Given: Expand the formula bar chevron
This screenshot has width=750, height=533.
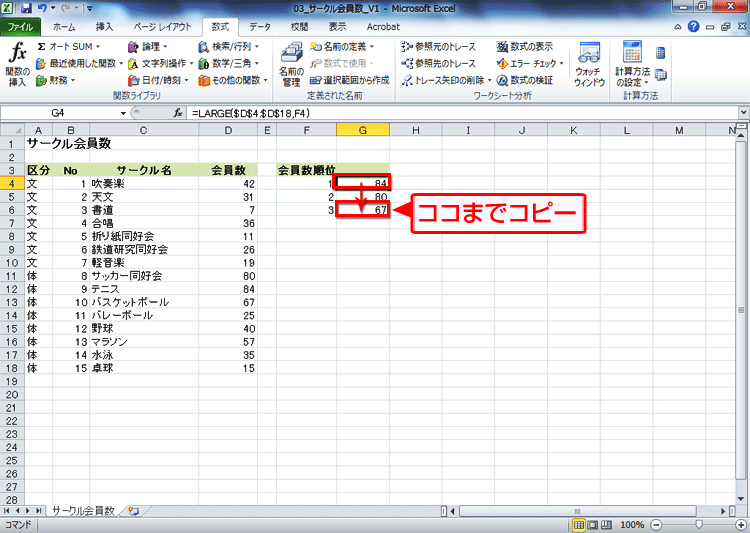Looking at the screenshot, I should [x=743, y=113].
